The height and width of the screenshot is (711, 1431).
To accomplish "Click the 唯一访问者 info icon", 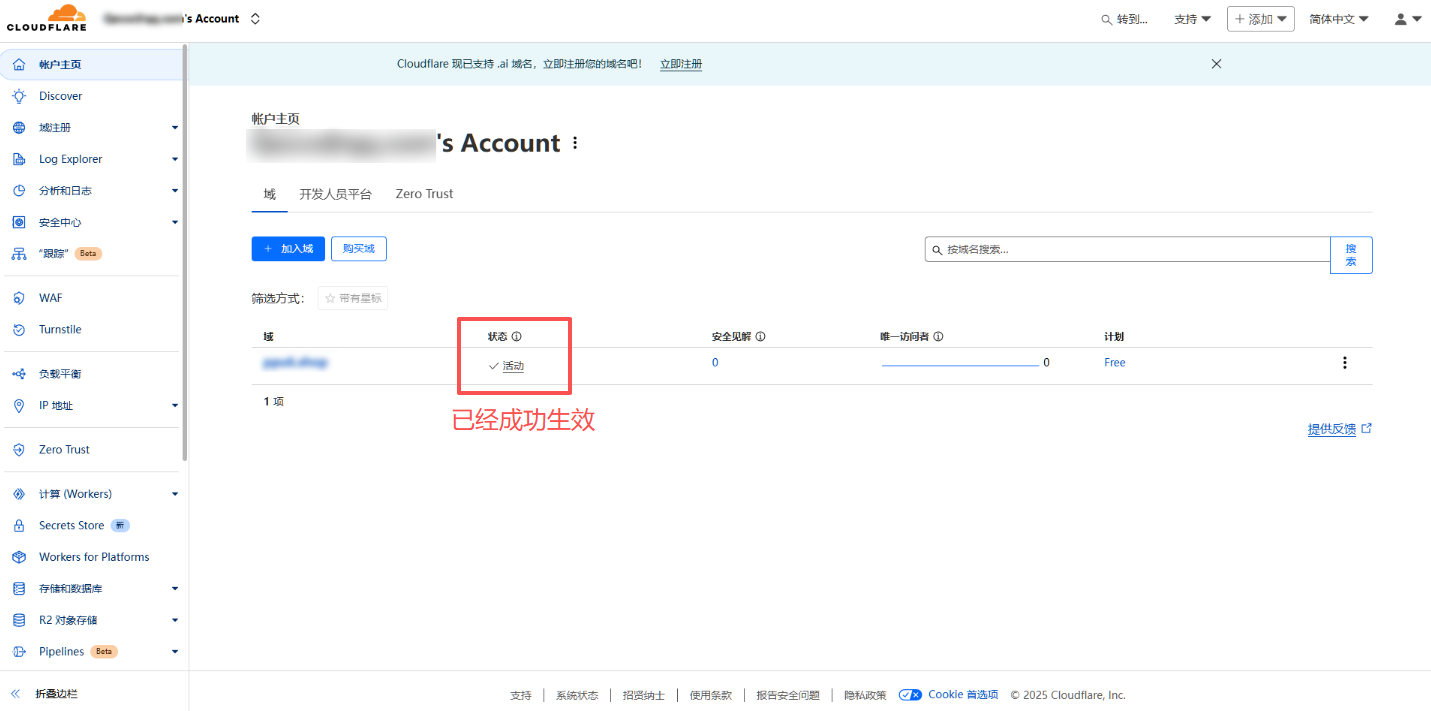I will [x=939, y=337].
